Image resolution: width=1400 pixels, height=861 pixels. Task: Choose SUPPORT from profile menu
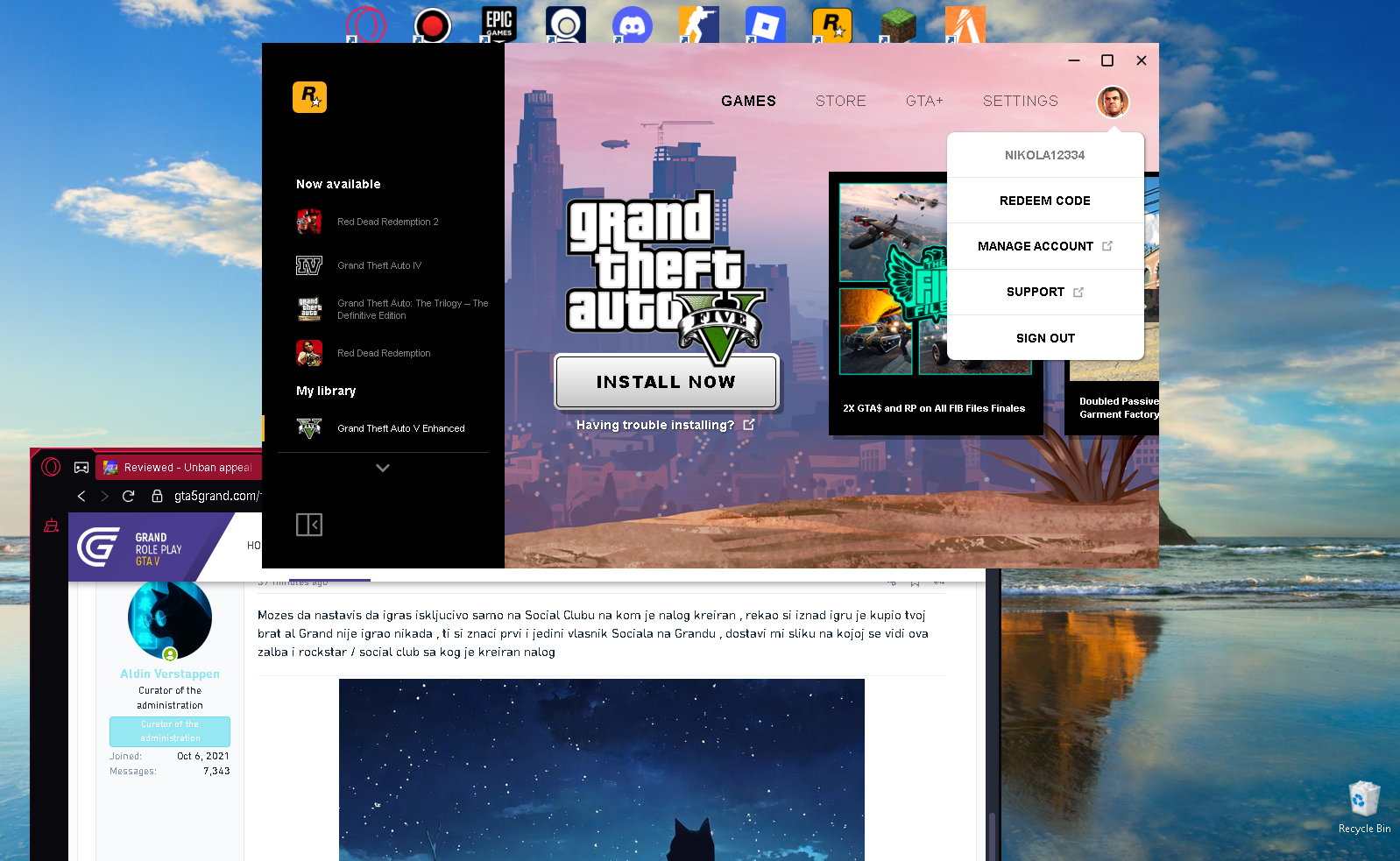click(1045, 292)
